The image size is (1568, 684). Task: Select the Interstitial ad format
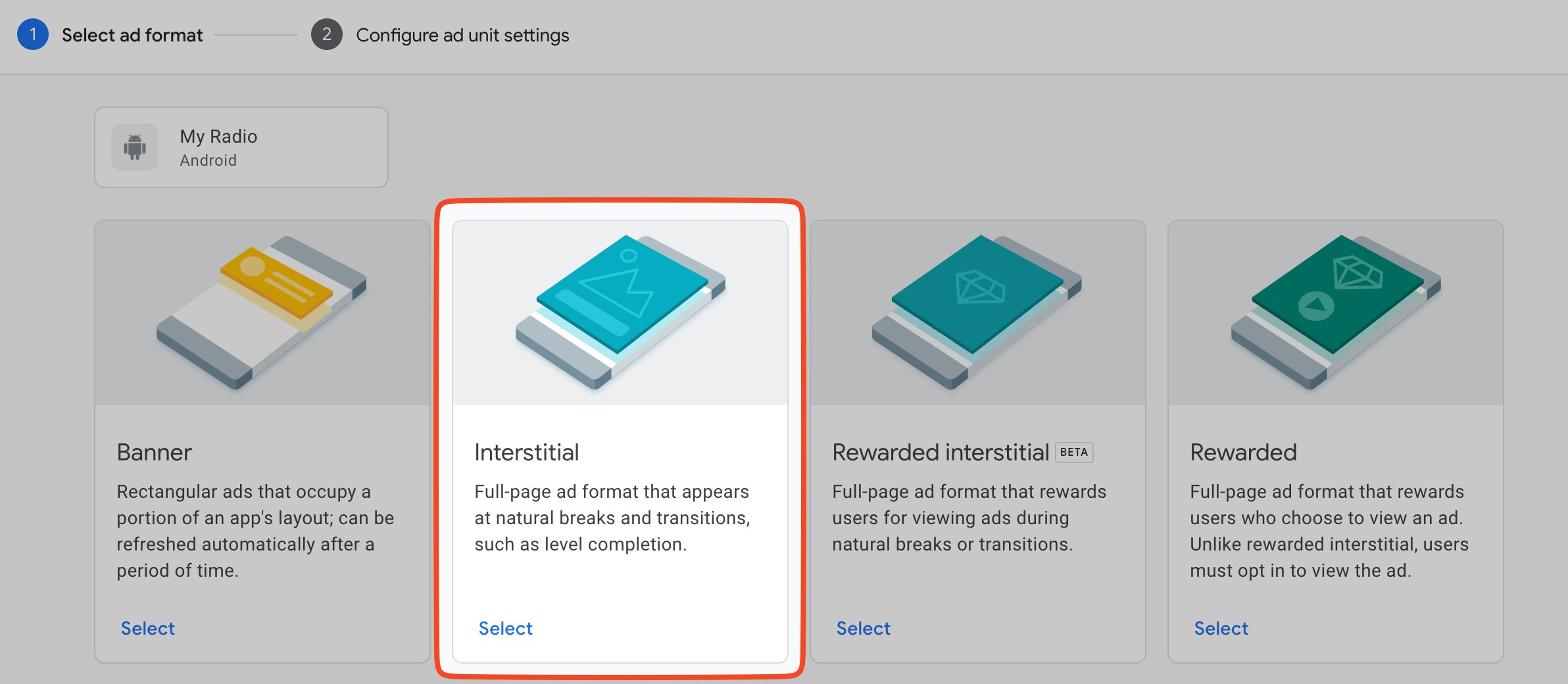[506, 628]
